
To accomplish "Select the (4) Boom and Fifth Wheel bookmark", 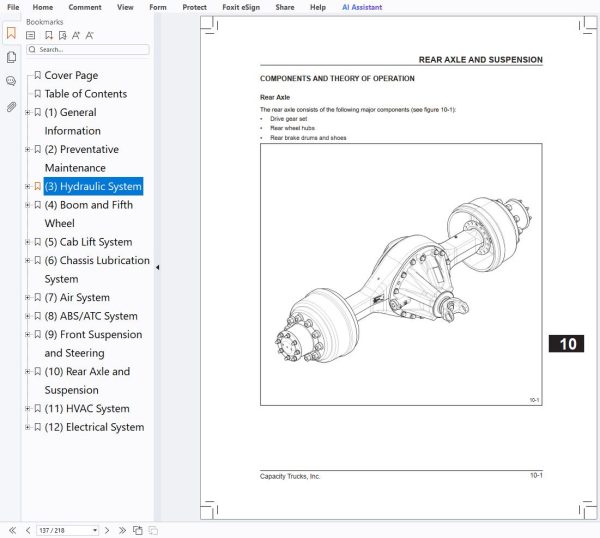I will click(88, 214).
